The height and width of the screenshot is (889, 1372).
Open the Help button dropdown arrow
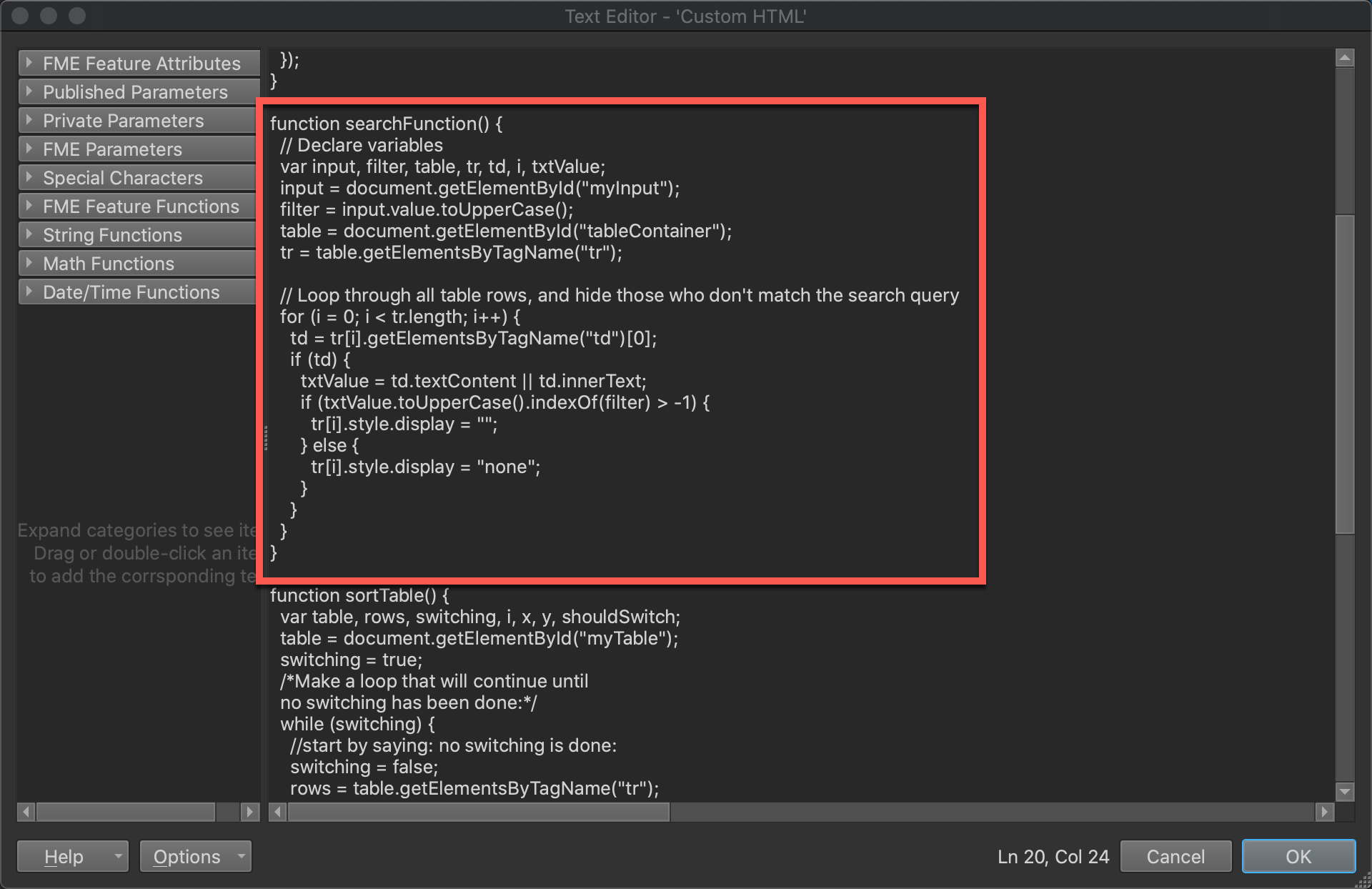[118, 856]
